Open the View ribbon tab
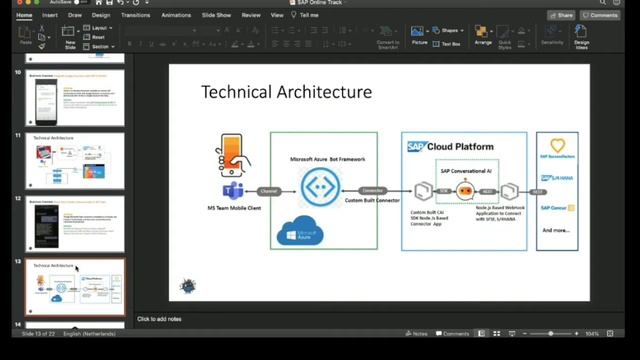Viewport: 640px width, 360px height. [277, 15]
